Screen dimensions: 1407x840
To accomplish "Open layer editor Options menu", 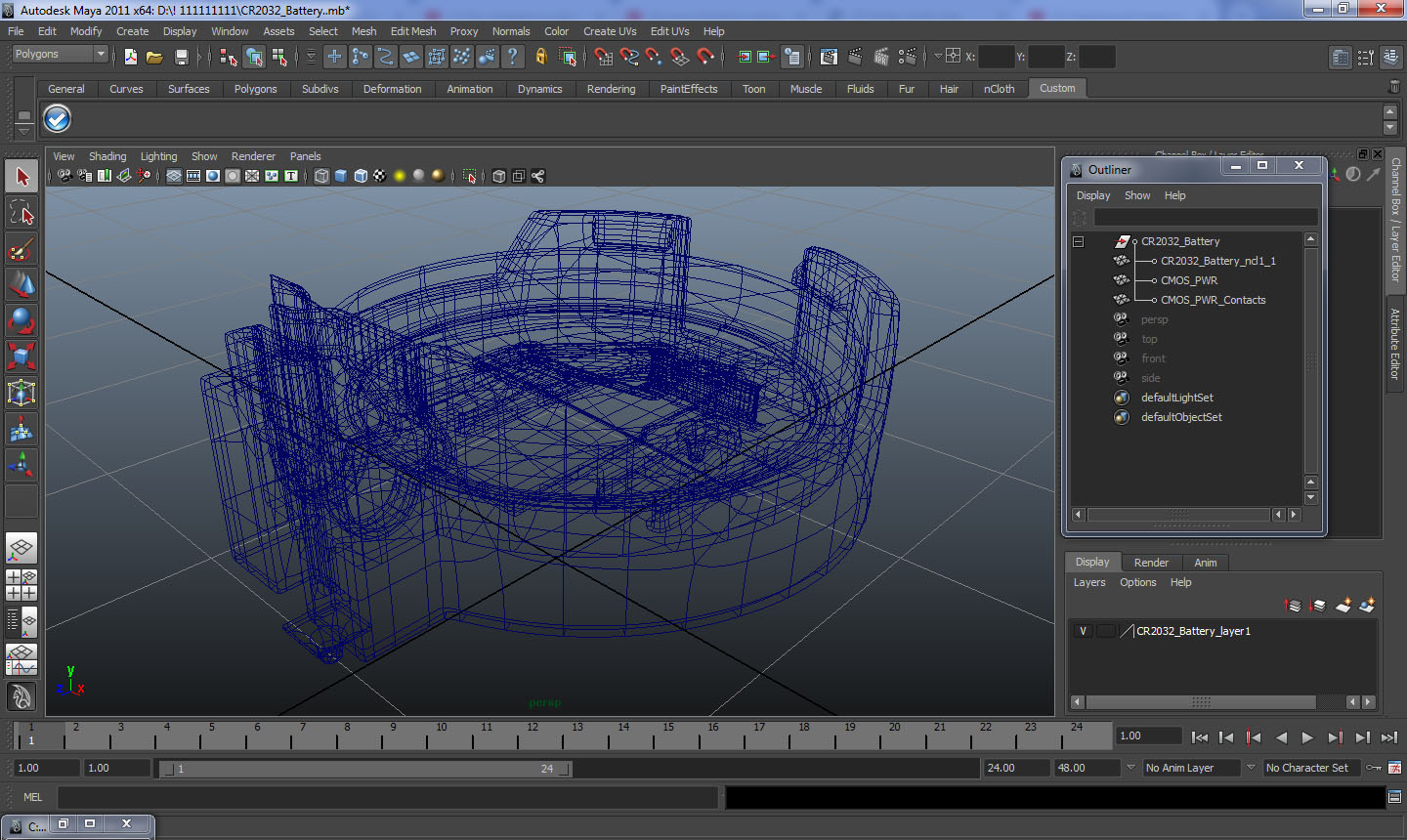I will click(1137, 582).
